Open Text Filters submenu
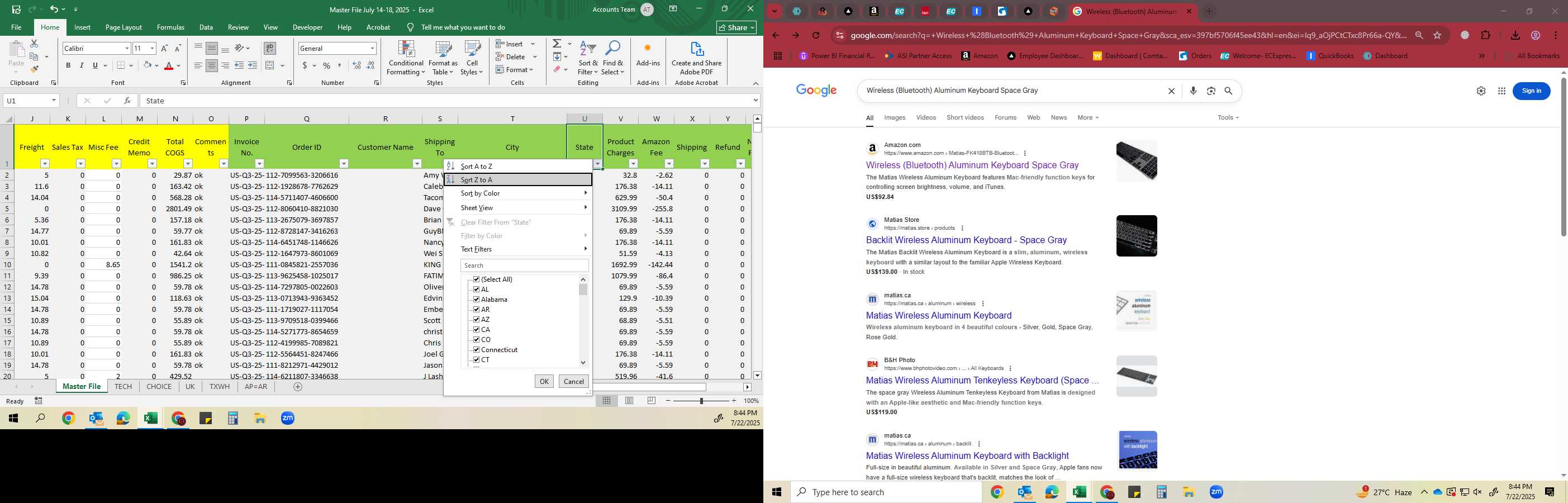Screen dimensions: 1568x503 pos(518,249)
